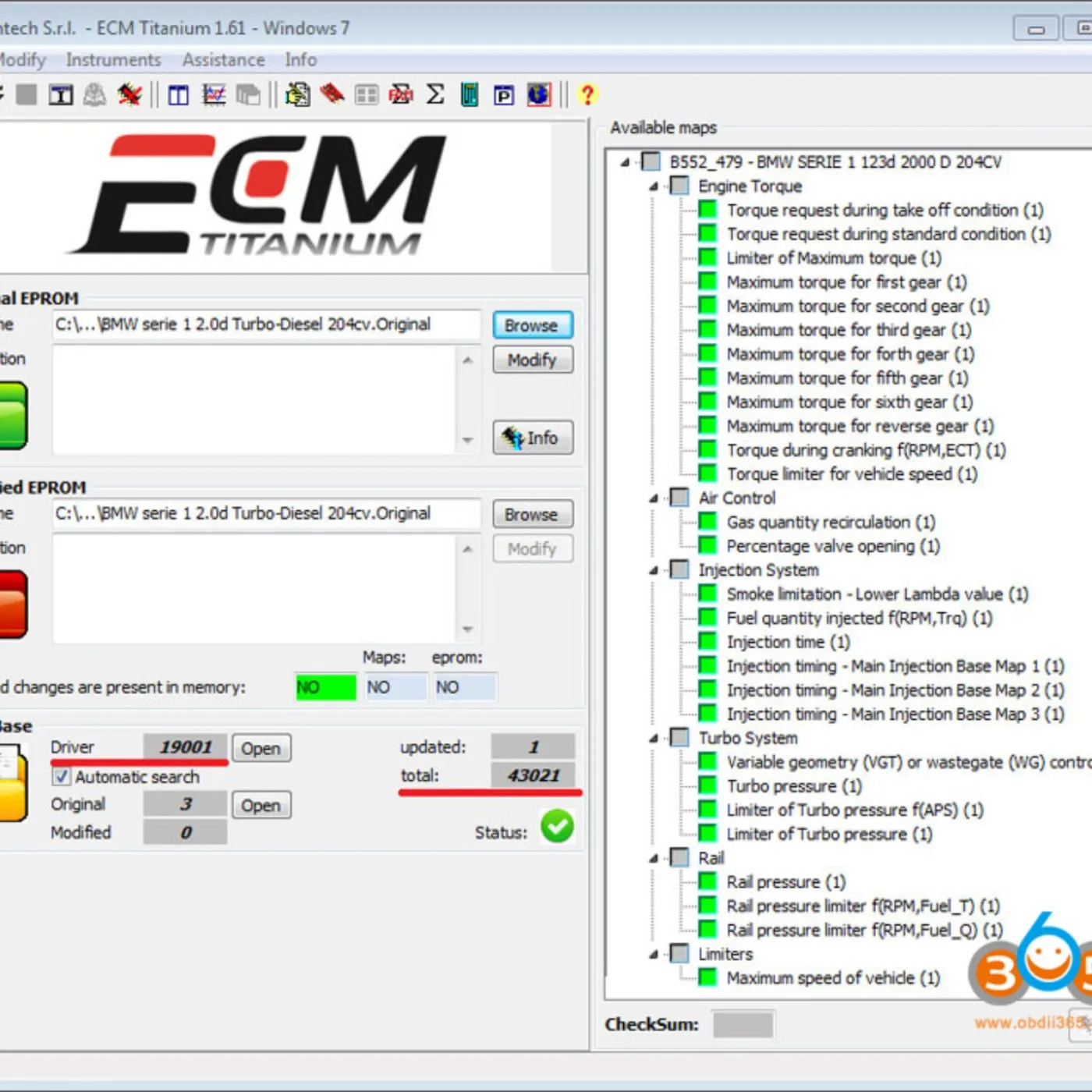
Task: Select Rail pressure map
Action: click(786, 882)
